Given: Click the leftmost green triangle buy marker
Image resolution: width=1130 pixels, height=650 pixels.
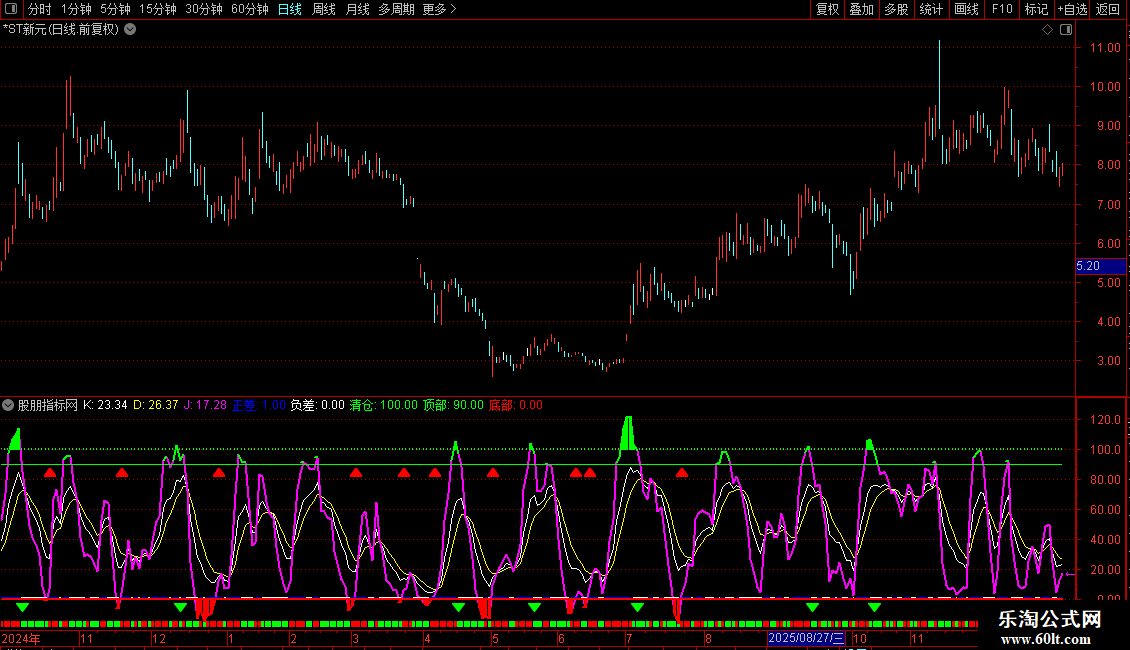Looking at the screenshot, I should pyautogui.click(x=22, y=607).
